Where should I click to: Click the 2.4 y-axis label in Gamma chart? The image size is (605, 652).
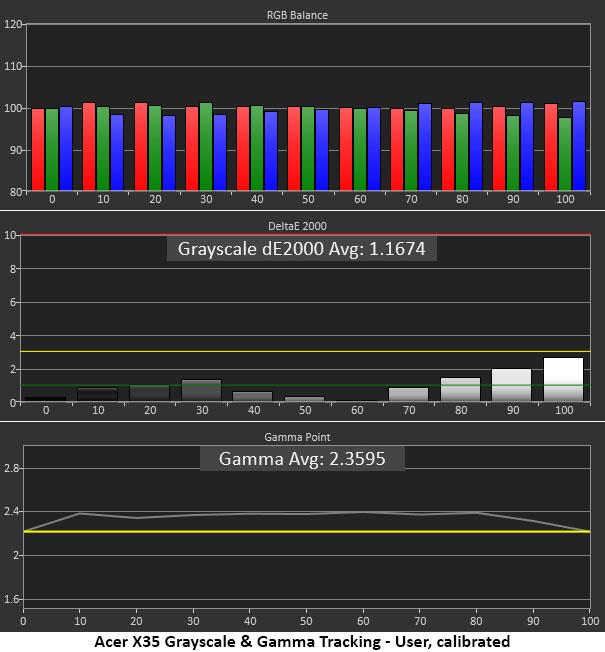click(x=11, y=511)
